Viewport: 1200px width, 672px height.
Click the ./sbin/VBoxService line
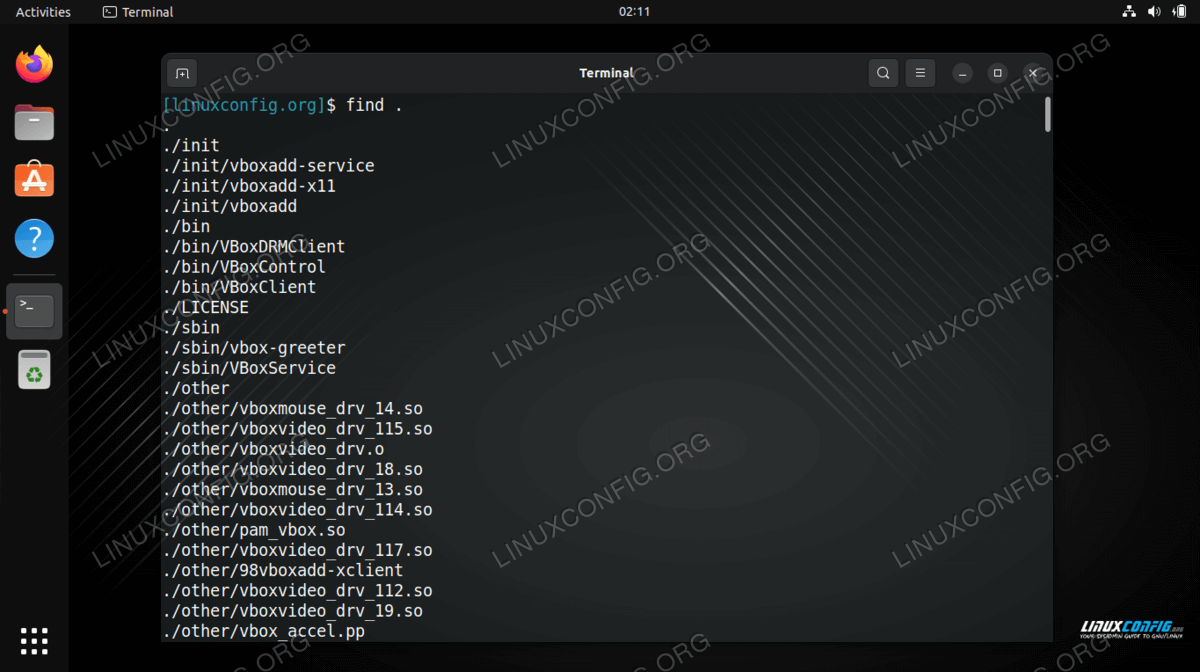coord(249,368)
